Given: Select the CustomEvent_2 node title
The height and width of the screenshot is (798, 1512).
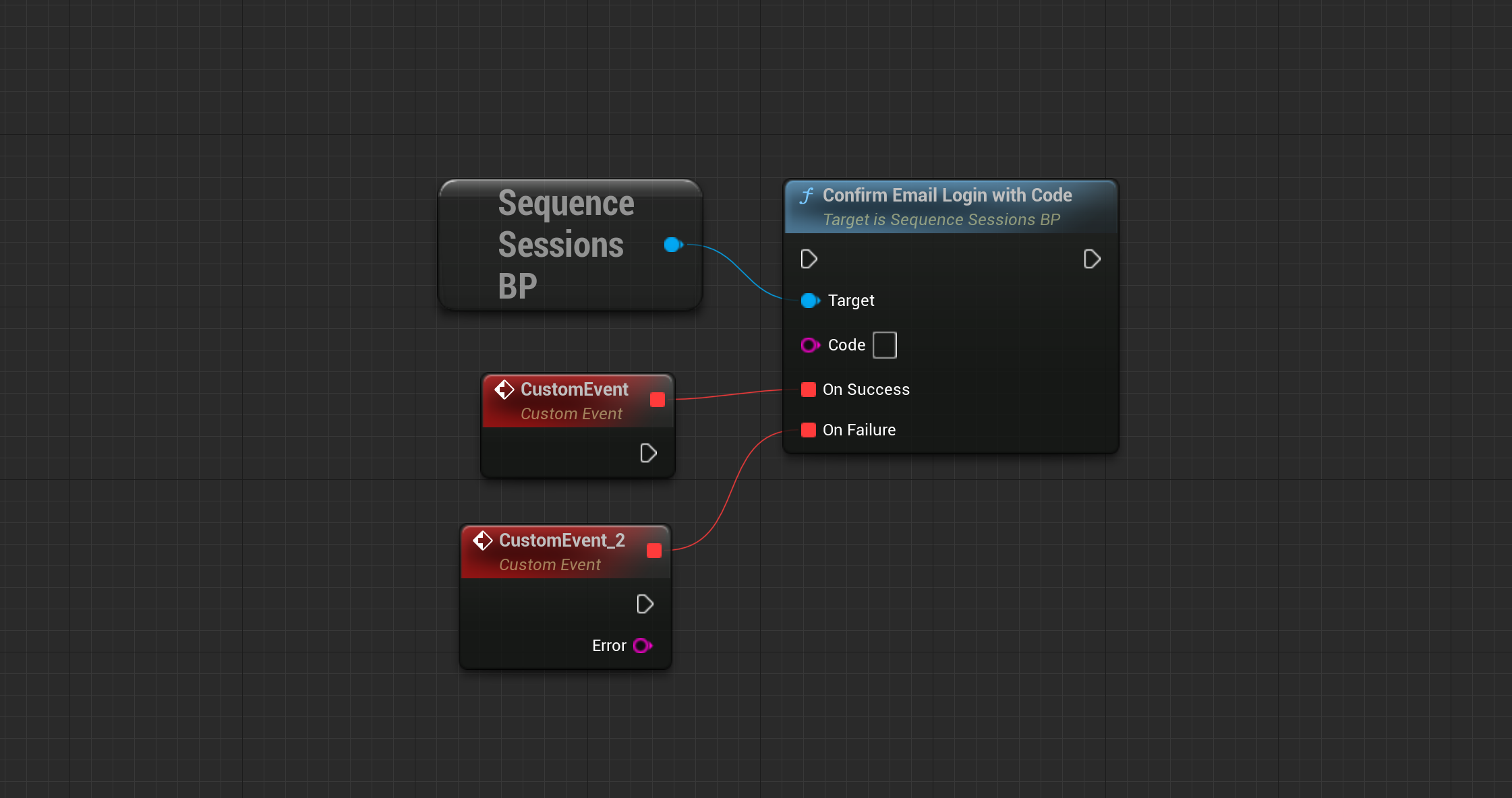Looking at the screenshot, I should coord(561,541).
